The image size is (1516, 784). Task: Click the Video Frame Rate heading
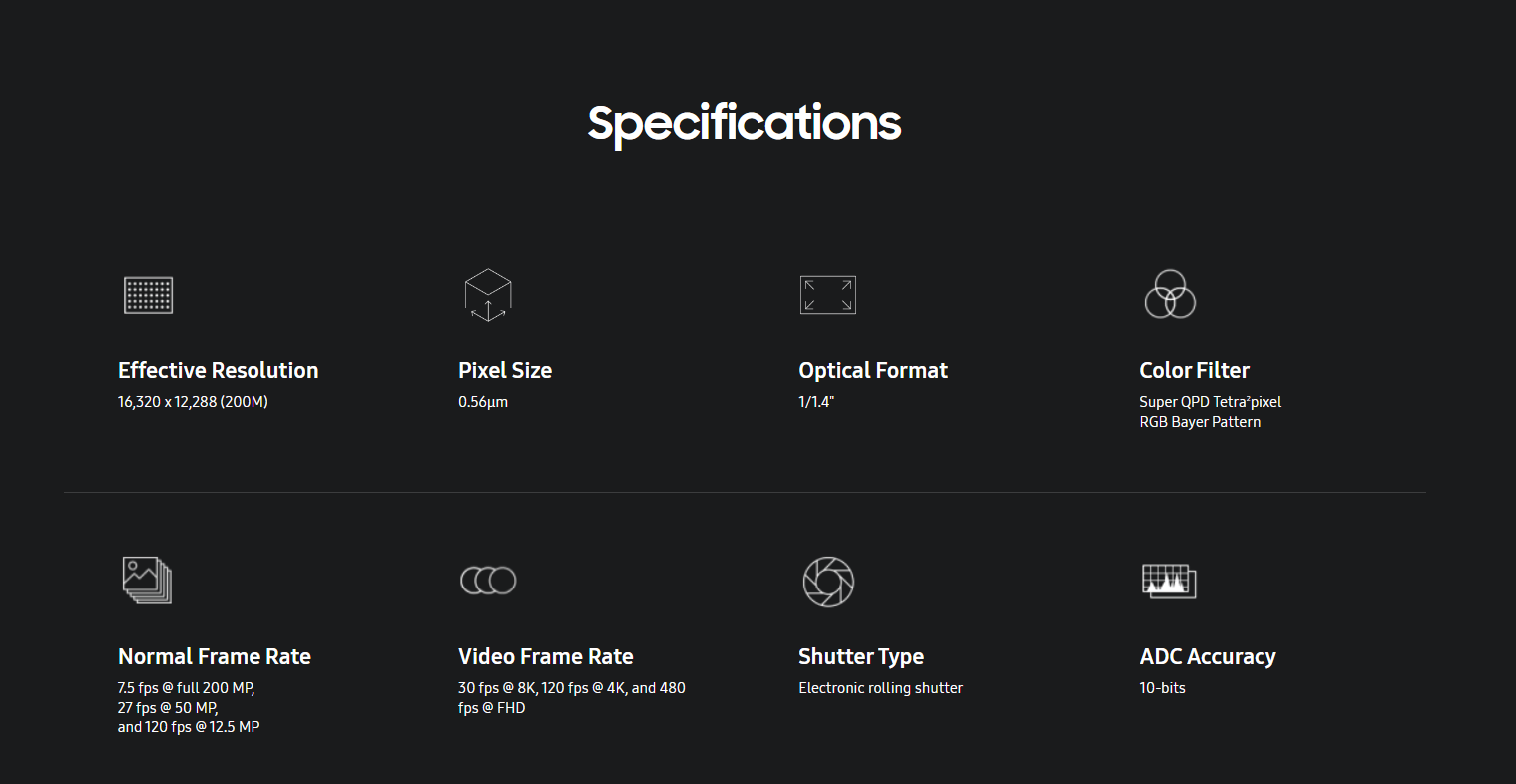(x=546, y=657)
